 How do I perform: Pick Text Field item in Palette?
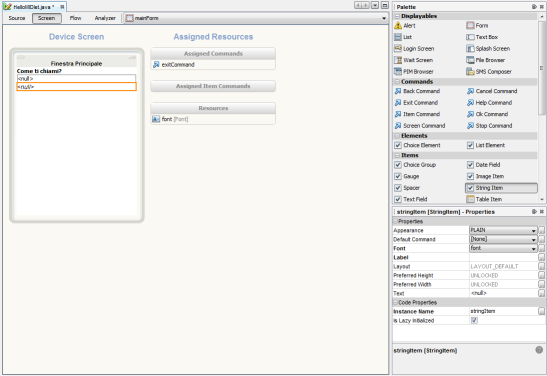coord(411,199)
